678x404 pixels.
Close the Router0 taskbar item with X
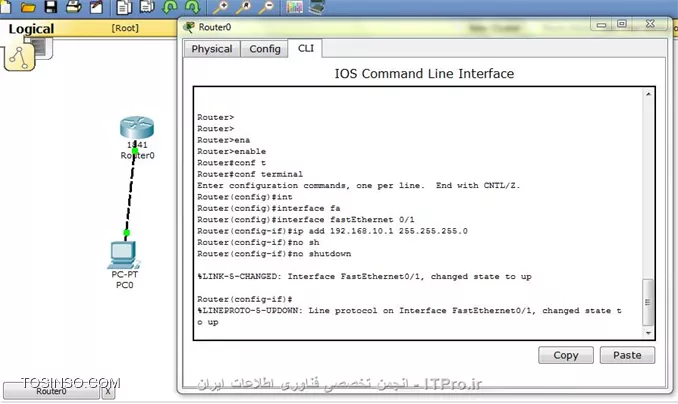[108, 391]
